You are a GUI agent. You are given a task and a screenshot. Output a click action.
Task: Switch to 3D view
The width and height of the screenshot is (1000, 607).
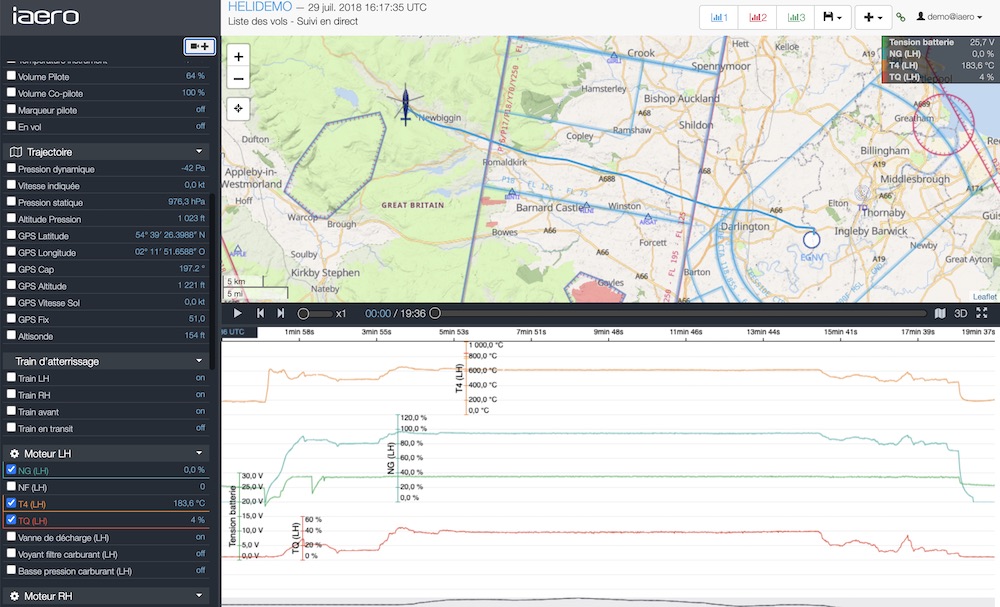point(961,313)
